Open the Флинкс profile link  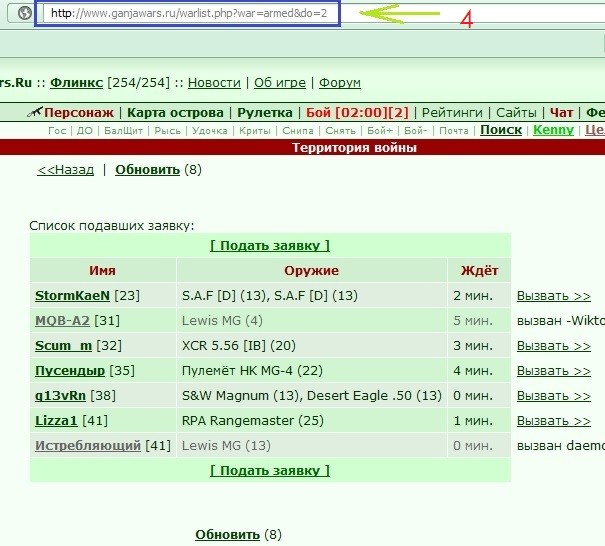(76, 83)
